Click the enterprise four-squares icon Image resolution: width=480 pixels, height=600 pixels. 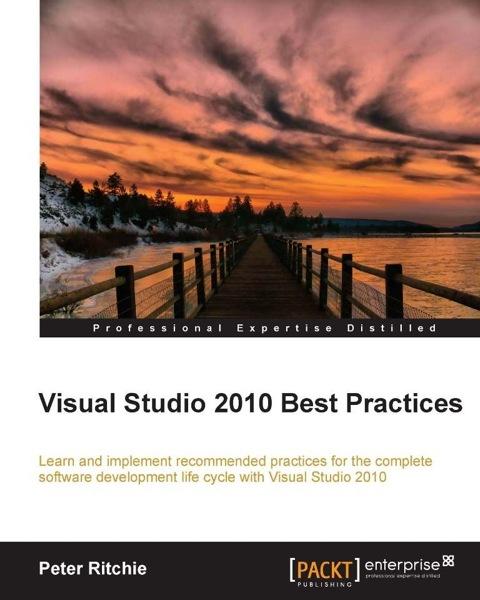click(x=448, y=561)
